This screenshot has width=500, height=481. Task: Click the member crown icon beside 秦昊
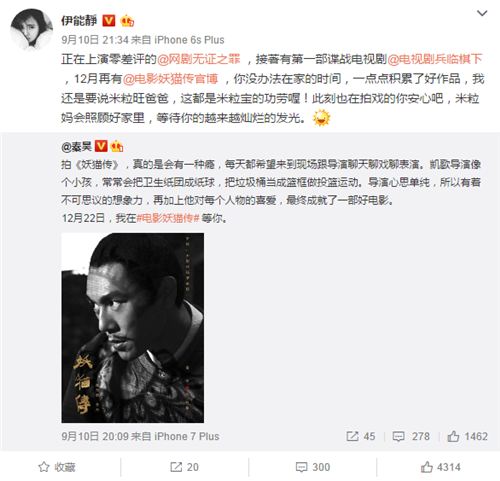[117, 146]
